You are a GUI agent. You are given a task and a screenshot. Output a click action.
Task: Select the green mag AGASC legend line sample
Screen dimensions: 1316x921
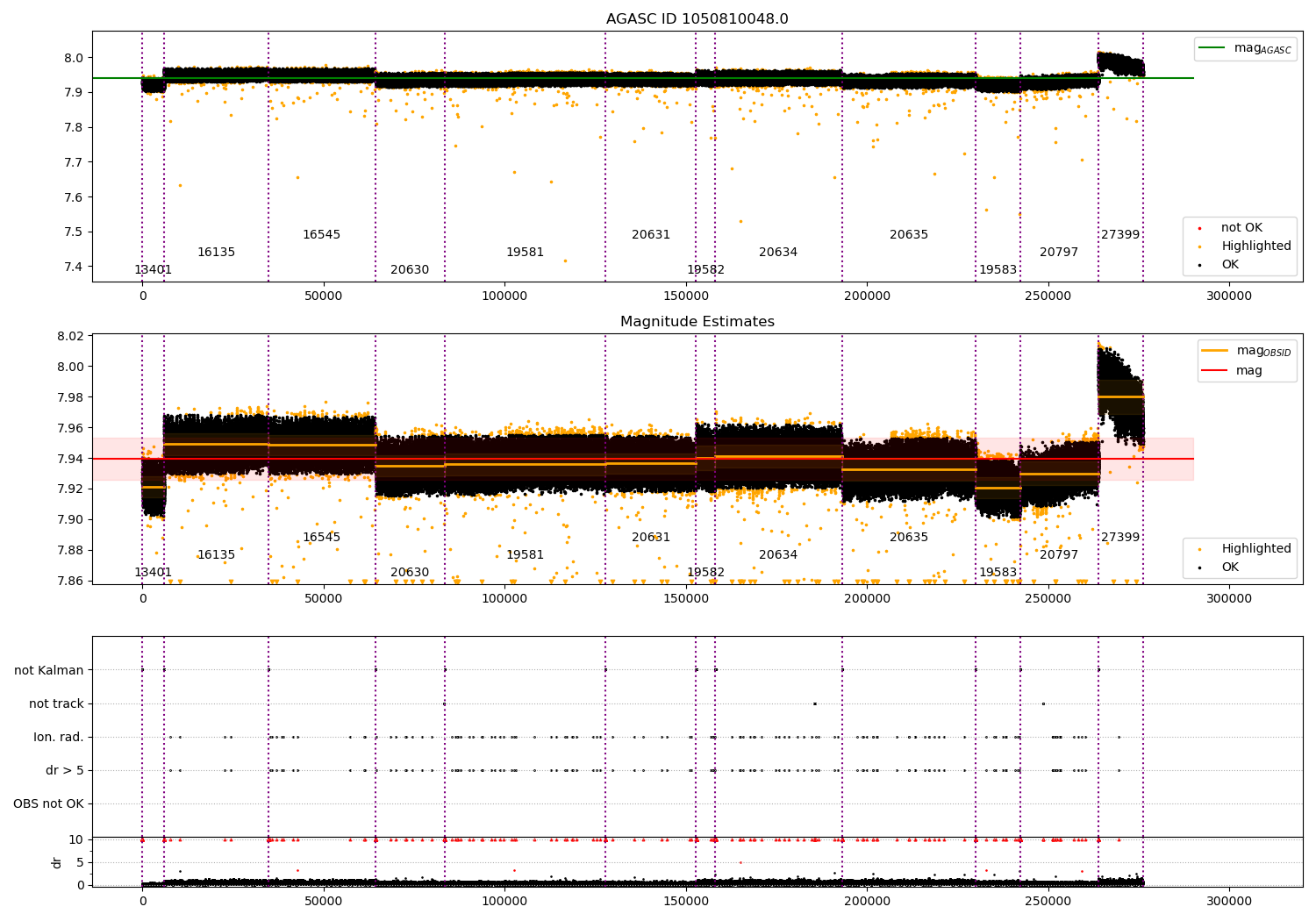(x=1212, y=48)
